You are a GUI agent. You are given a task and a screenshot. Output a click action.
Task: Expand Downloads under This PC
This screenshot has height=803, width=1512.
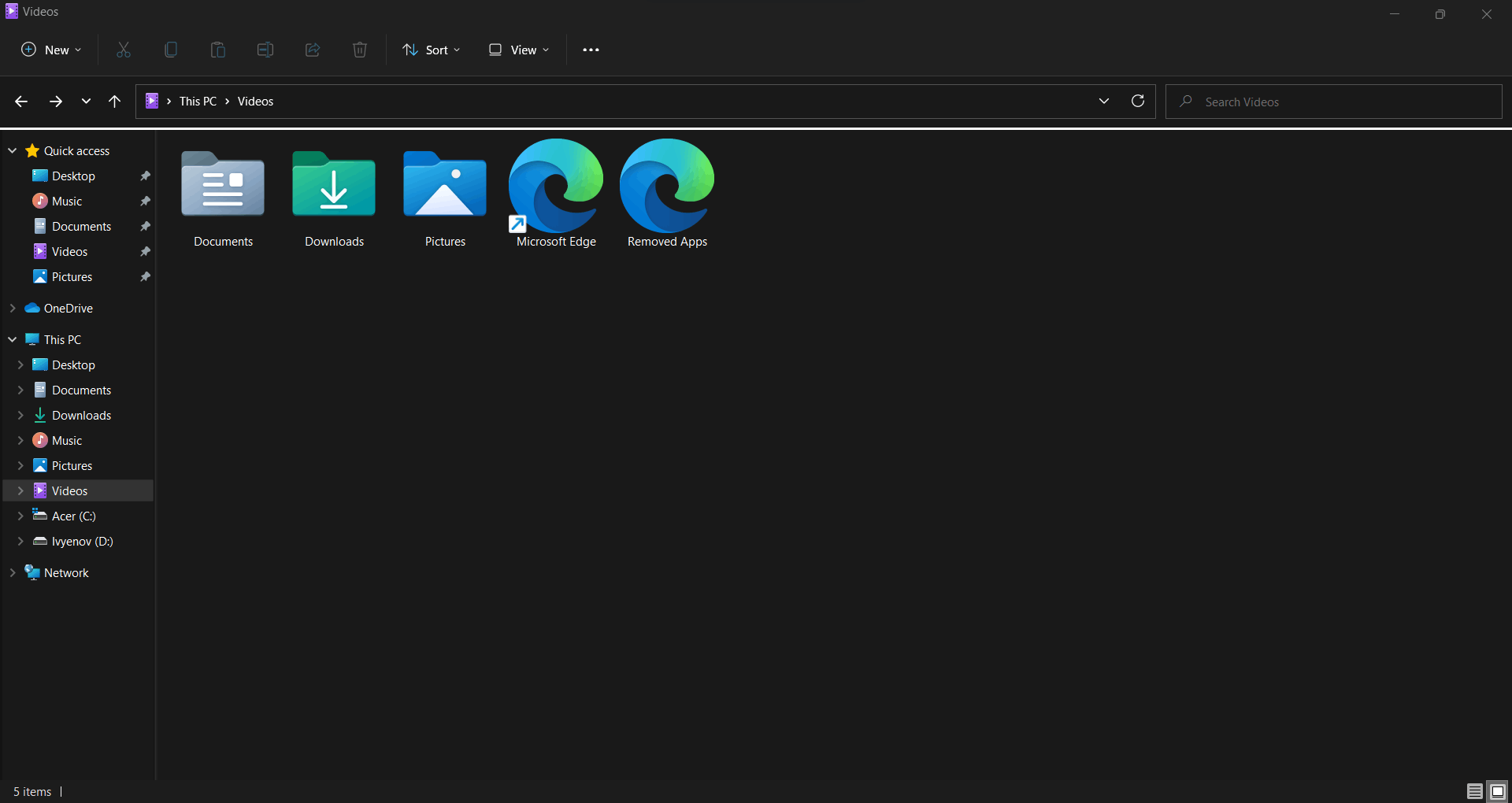point(20,415)
